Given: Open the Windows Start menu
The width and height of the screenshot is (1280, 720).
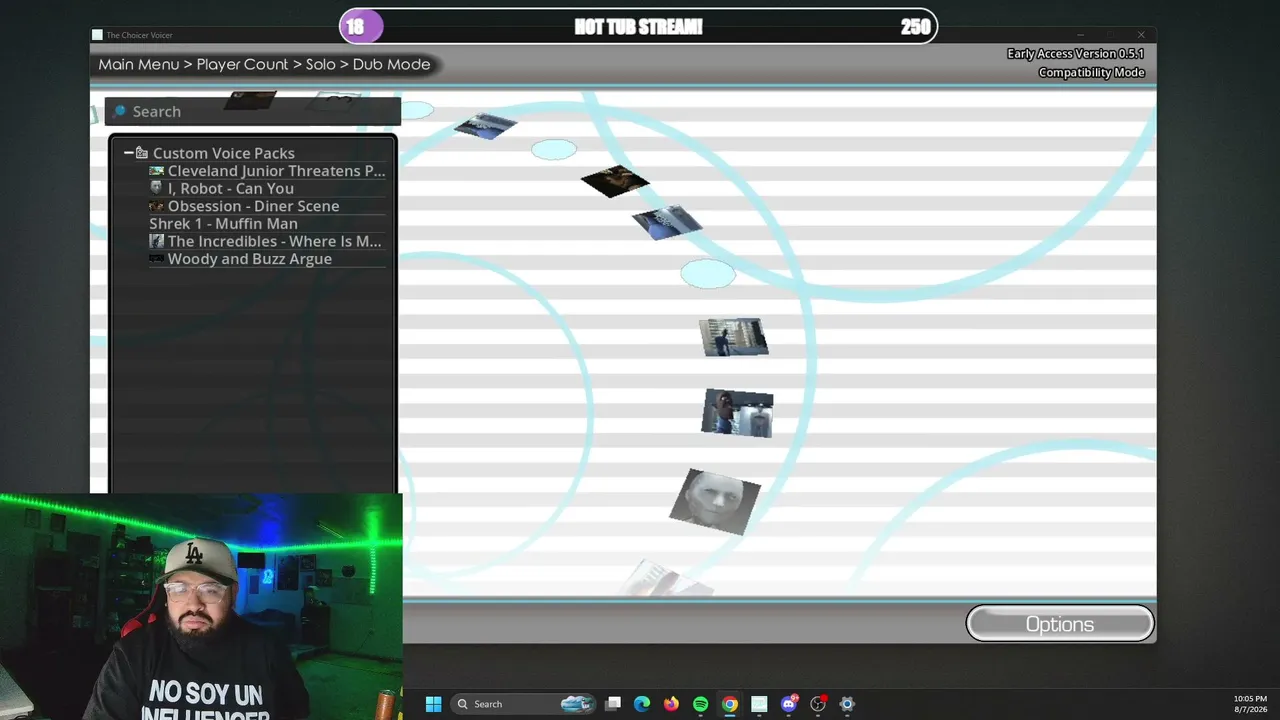Looking at the screenshot, I should click(433, 704).
